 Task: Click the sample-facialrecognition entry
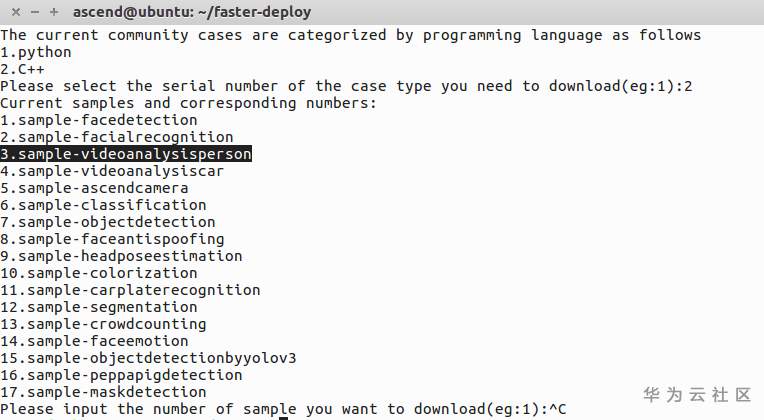pos(116,137)
